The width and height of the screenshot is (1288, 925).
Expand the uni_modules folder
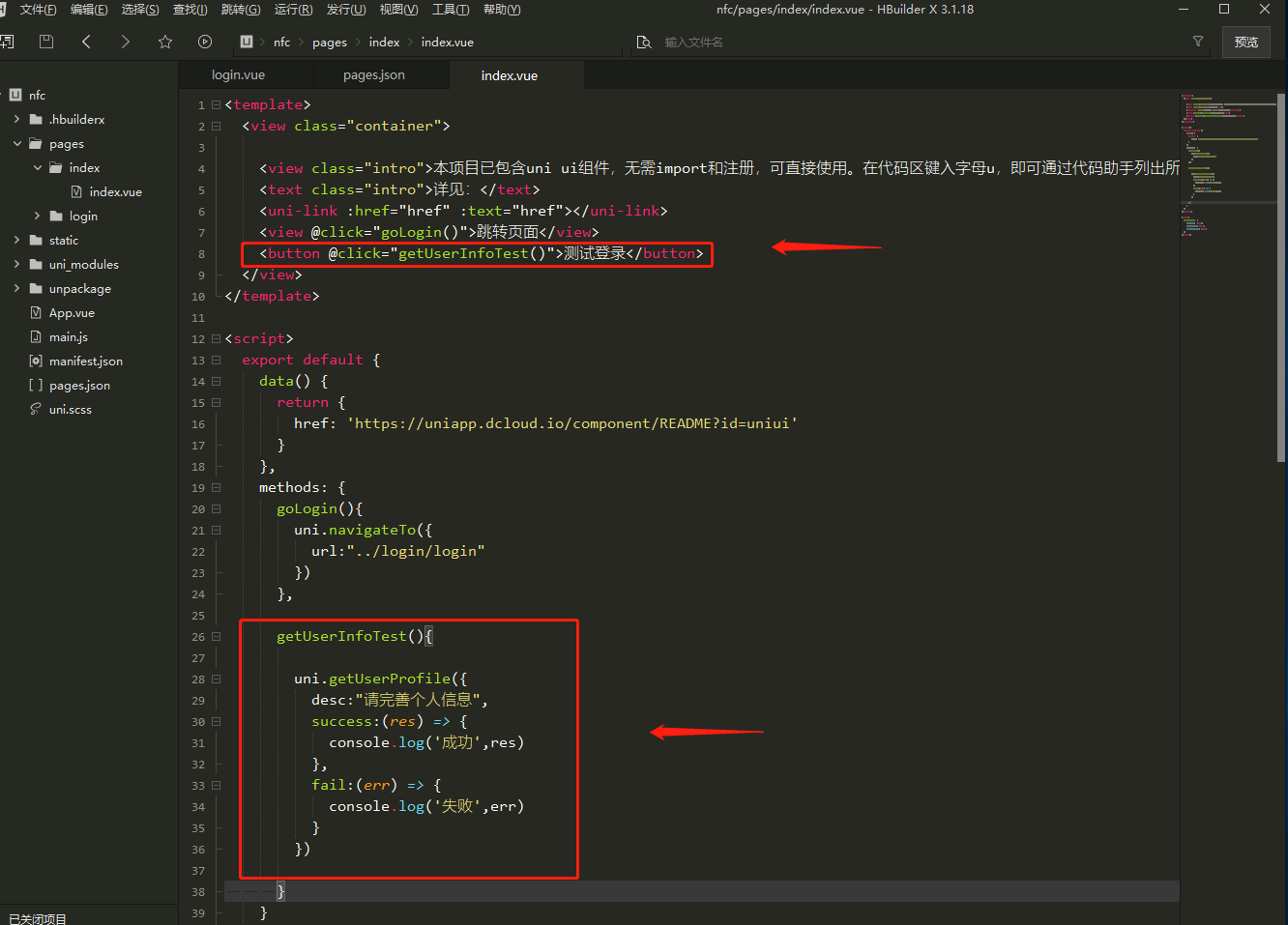17,265
